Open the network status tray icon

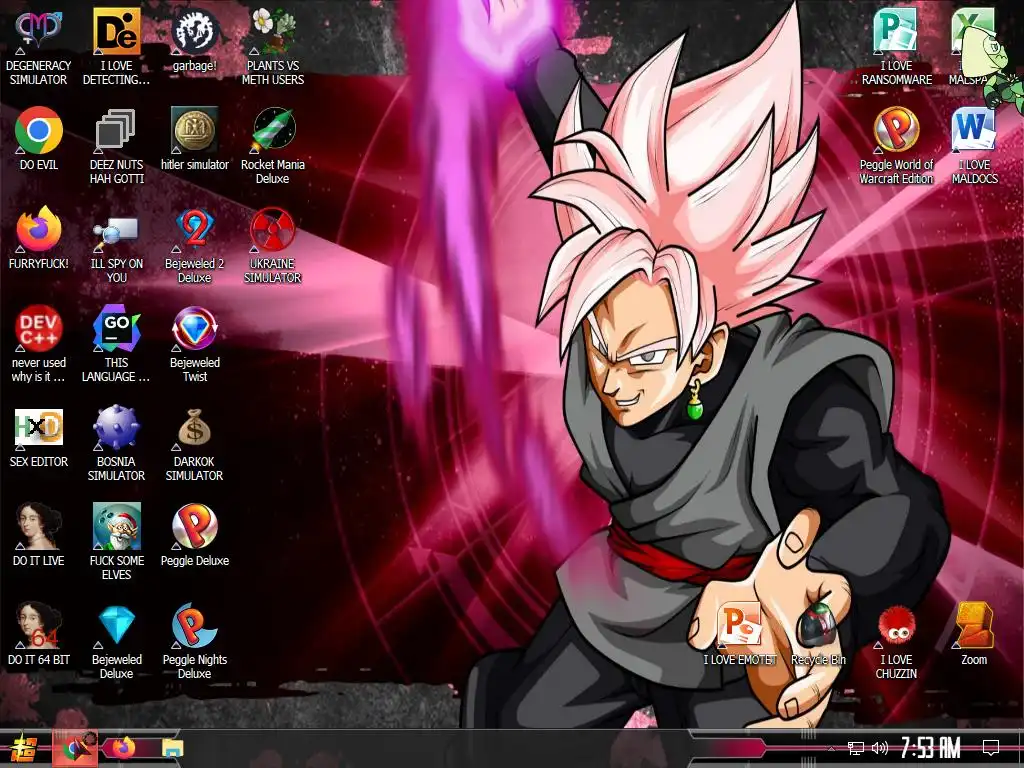point(856,748)
